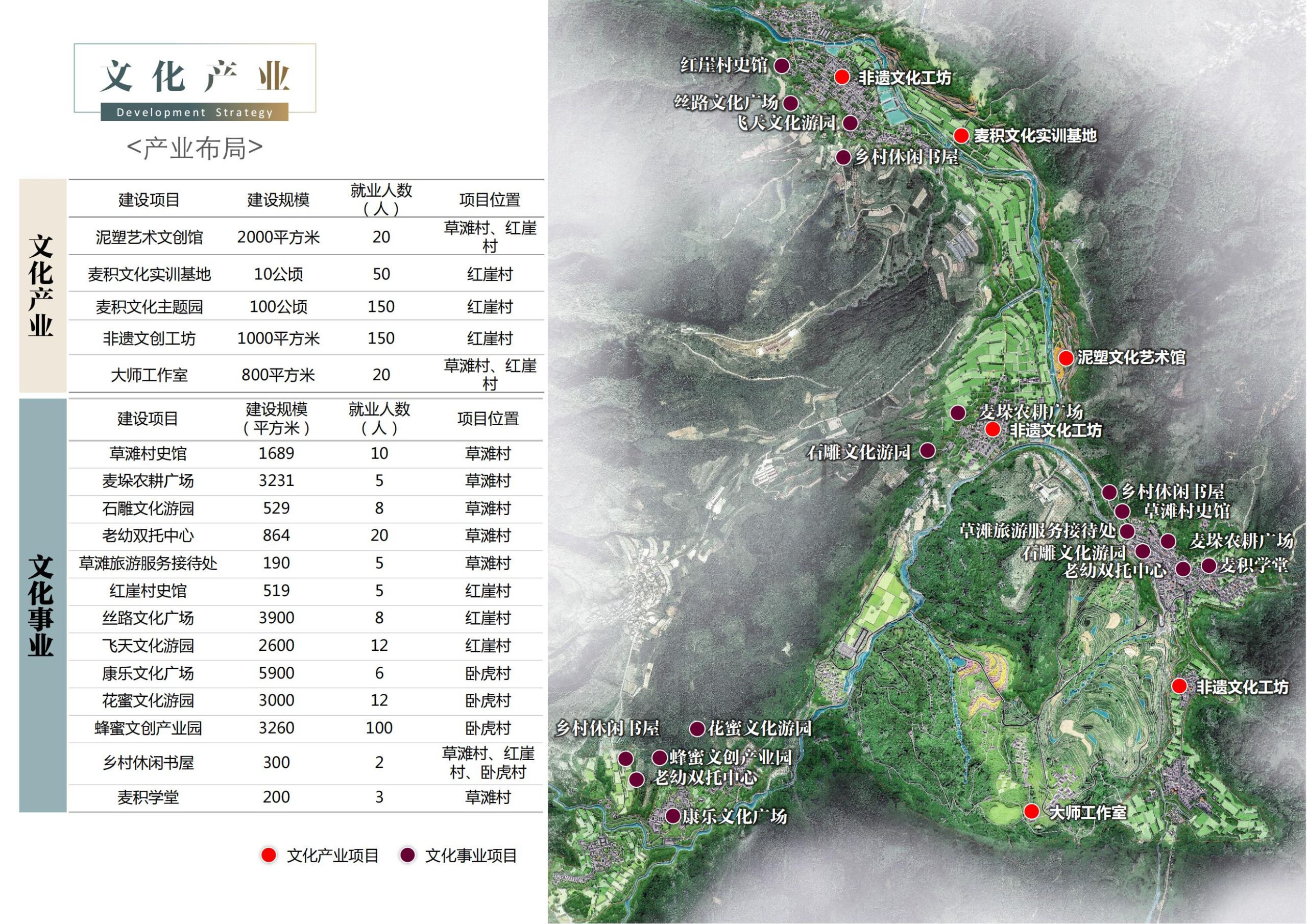
Task: Click the 3260 cell
Action: 277,728
